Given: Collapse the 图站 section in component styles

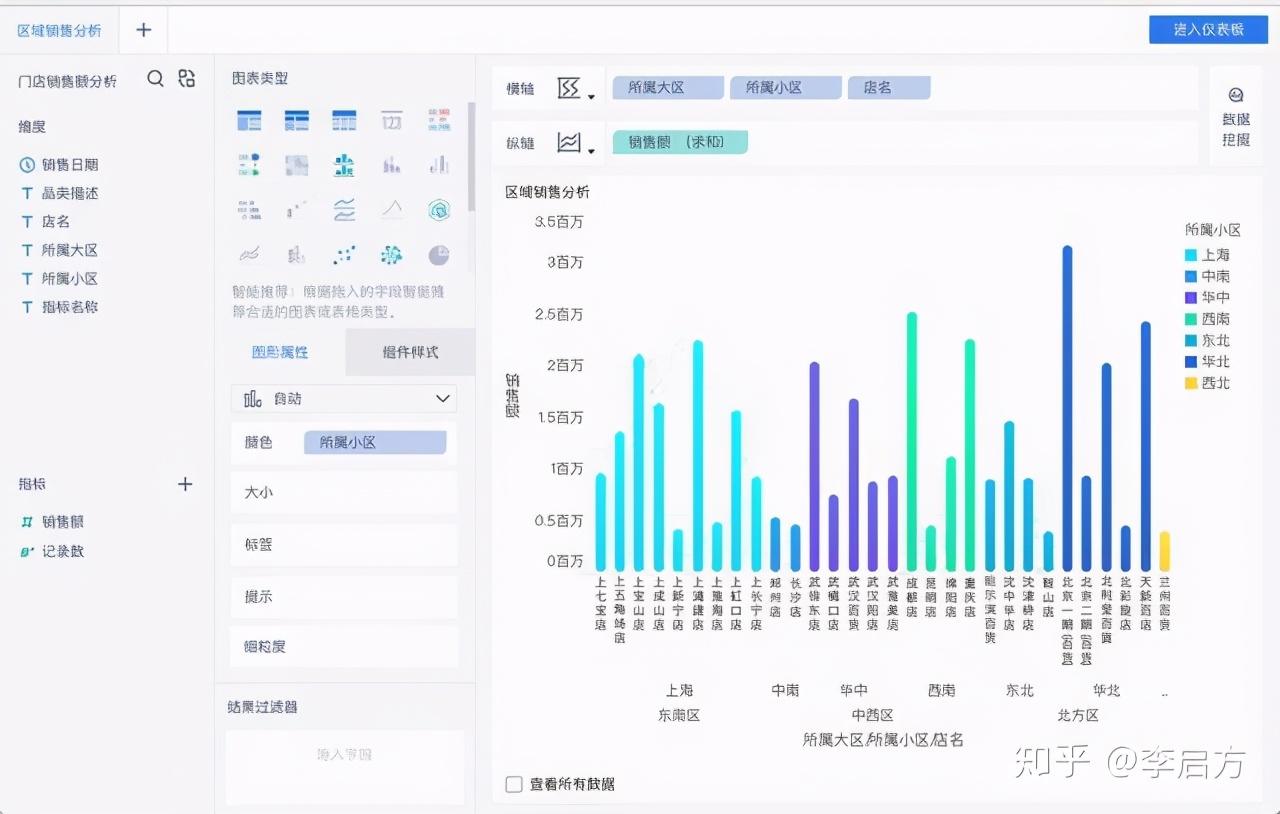Looking at the screenshot, I should coord(442,398).
